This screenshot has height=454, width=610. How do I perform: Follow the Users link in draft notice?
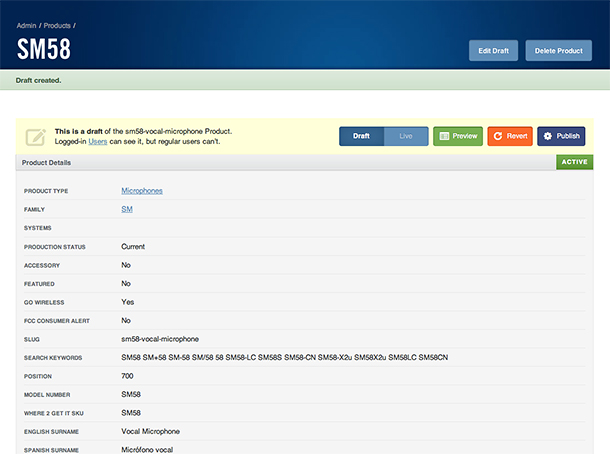click(x=98, y=142)
